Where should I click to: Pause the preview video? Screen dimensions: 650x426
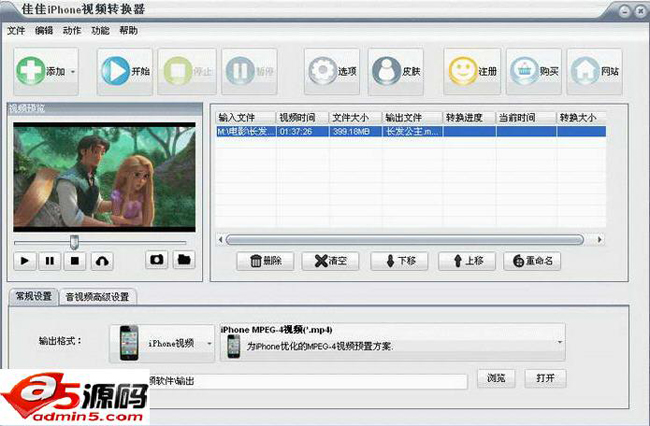click(50, 261)
